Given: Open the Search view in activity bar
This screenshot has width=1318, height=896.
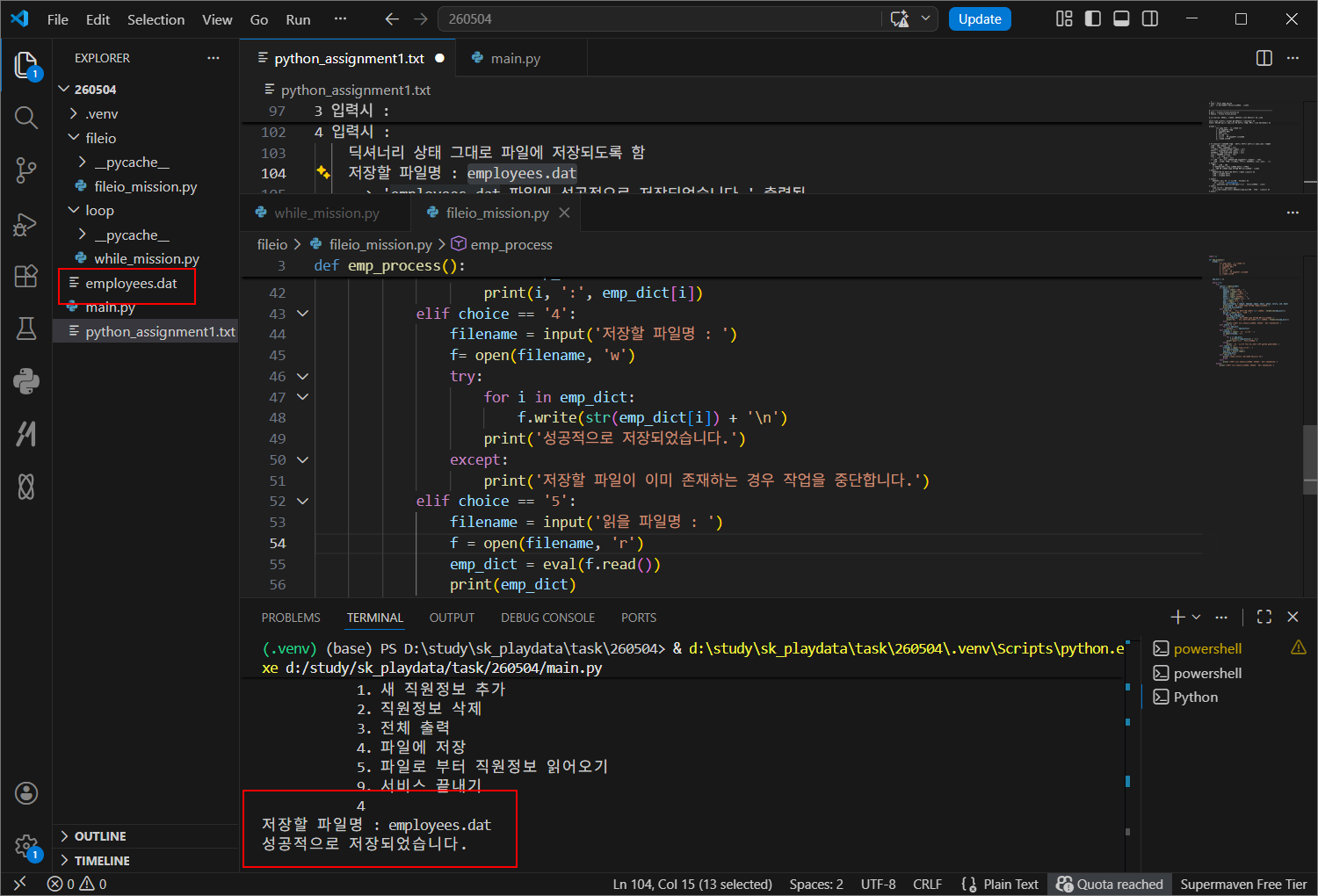Looking at the screenshot, I should click(x=26, y=118).
